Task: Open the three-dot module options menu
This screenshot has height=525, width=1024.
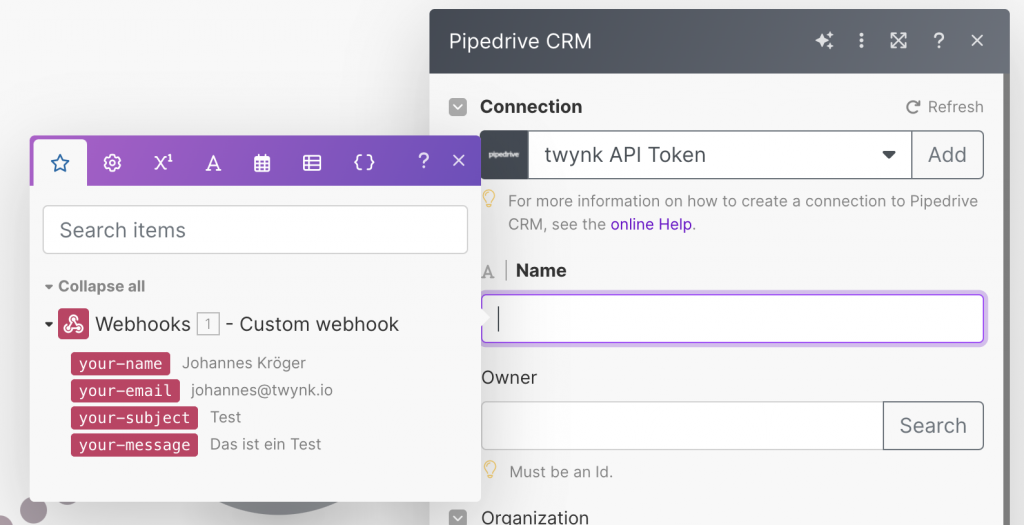Action: tap(861, 41)
